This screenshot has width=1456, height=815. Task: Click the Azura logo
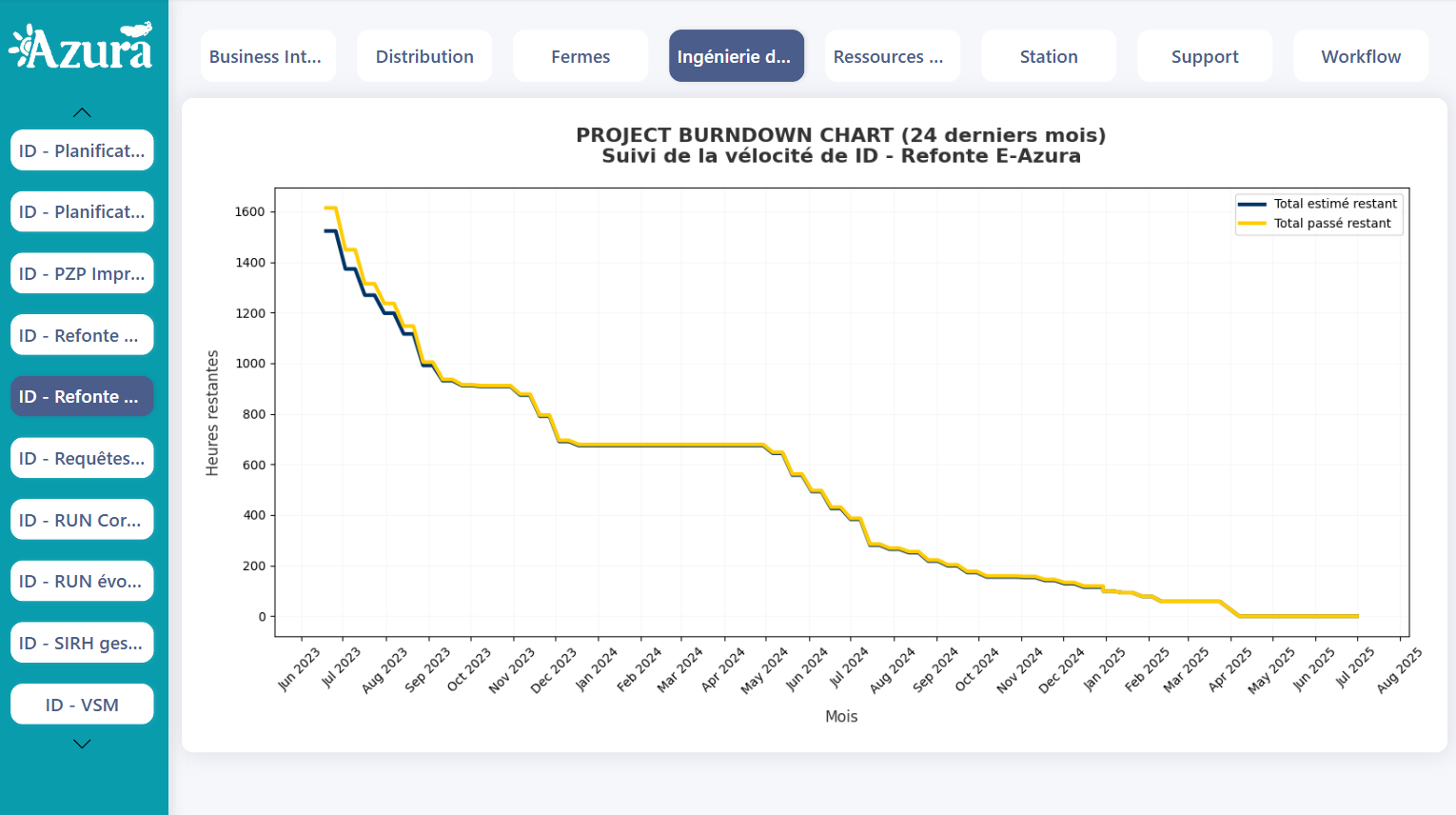click(81, 47)
